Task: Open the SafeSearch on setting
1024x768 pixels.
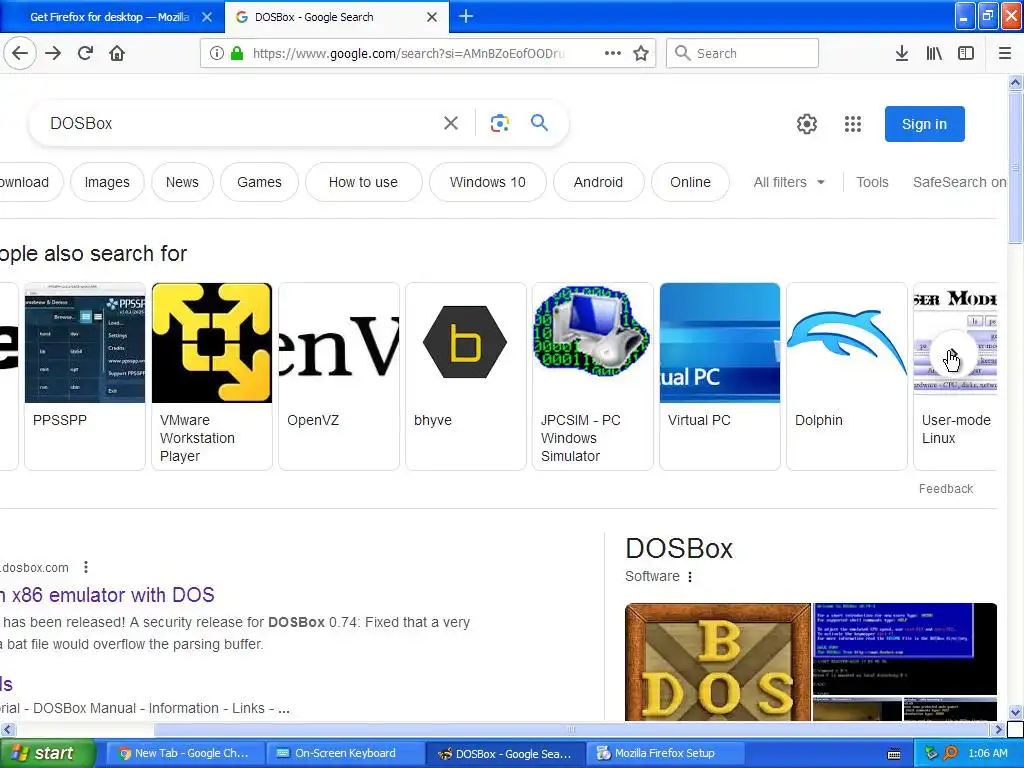Action: (x=959, y=182)
